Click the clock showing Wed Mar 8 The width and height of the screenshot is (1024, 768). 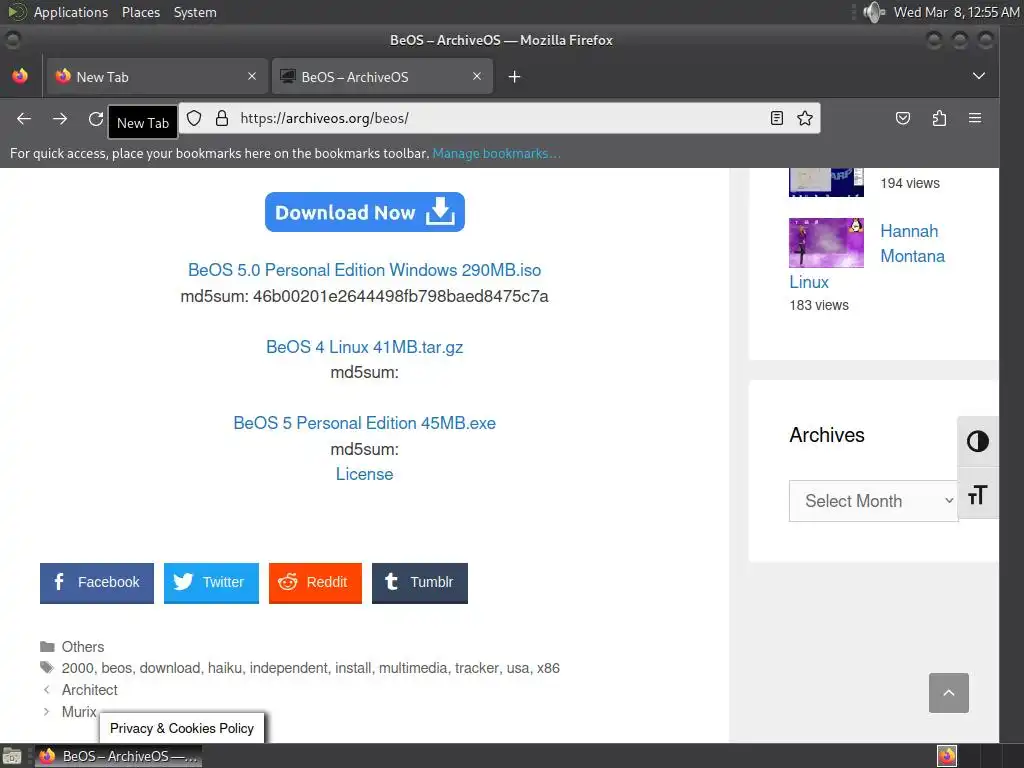click(x=956, y=12)
